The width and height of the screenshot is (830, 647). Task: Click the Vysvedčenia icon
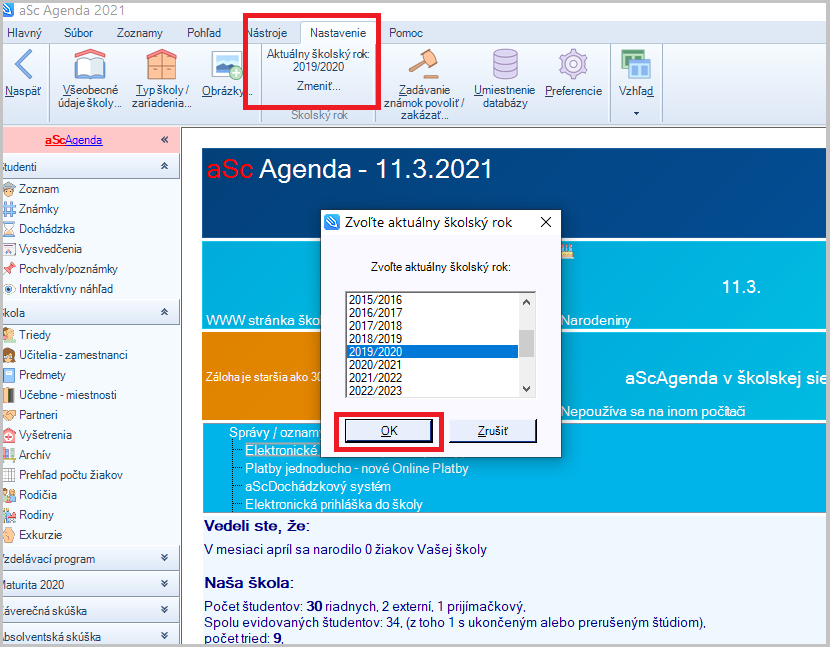point(9,249)
